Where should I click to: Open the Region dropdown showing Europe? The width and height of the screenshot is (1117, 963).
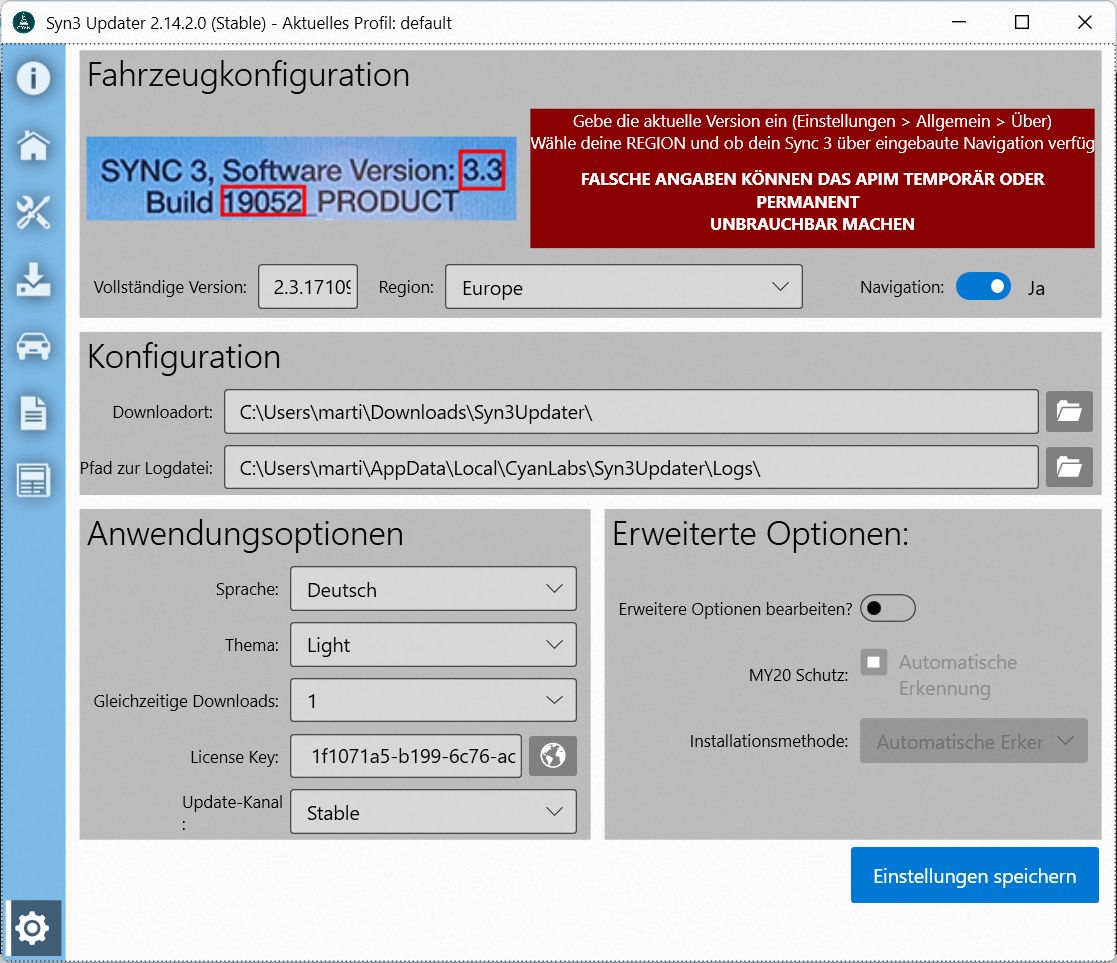pyautogui.click(x=623, y=287)
